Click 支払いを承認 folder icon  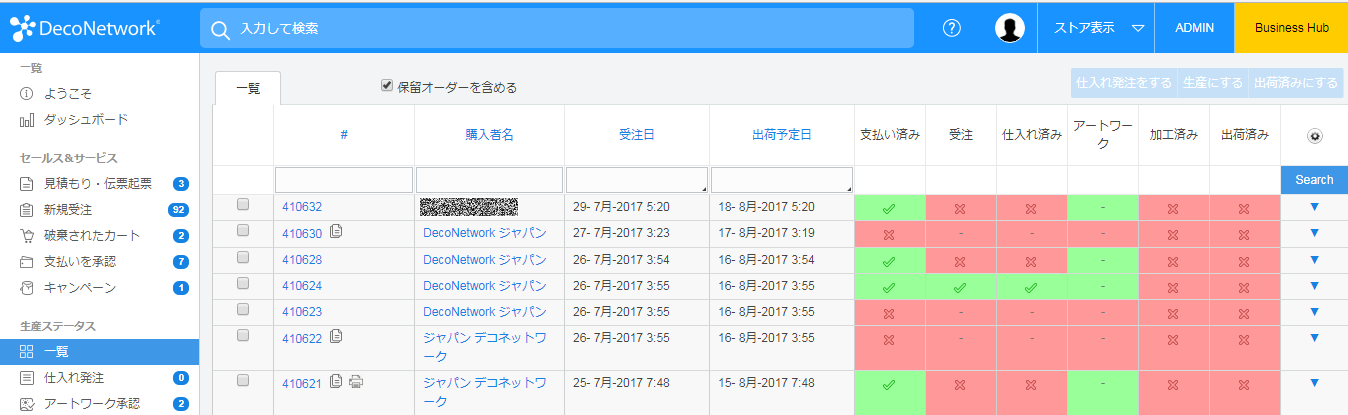(27, 262)
